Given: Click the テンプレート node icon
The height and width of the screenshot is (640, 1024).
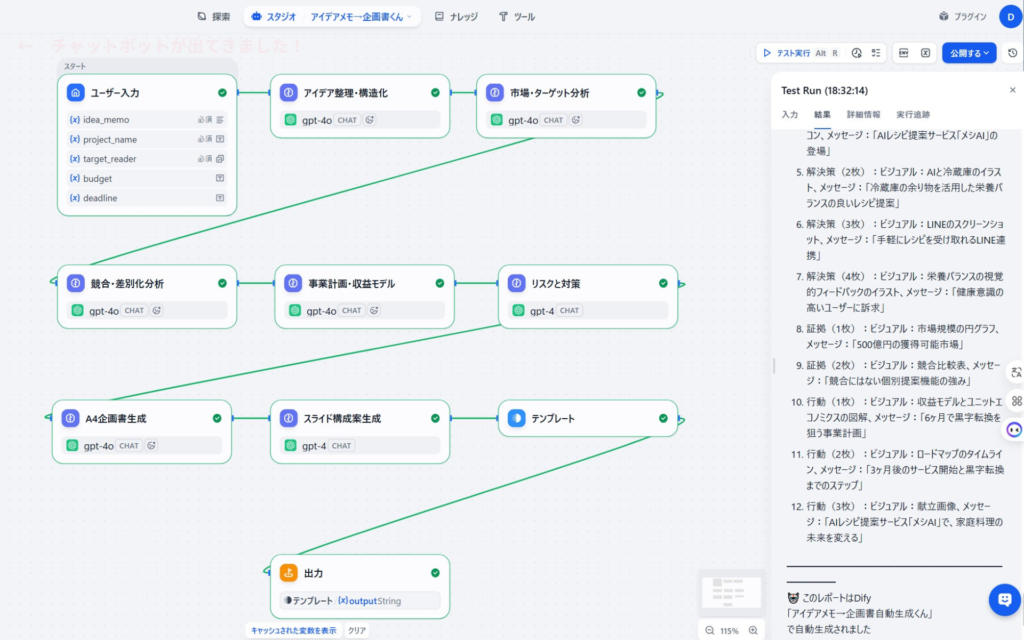Looking at the screenshot, I should coord(517,418).
